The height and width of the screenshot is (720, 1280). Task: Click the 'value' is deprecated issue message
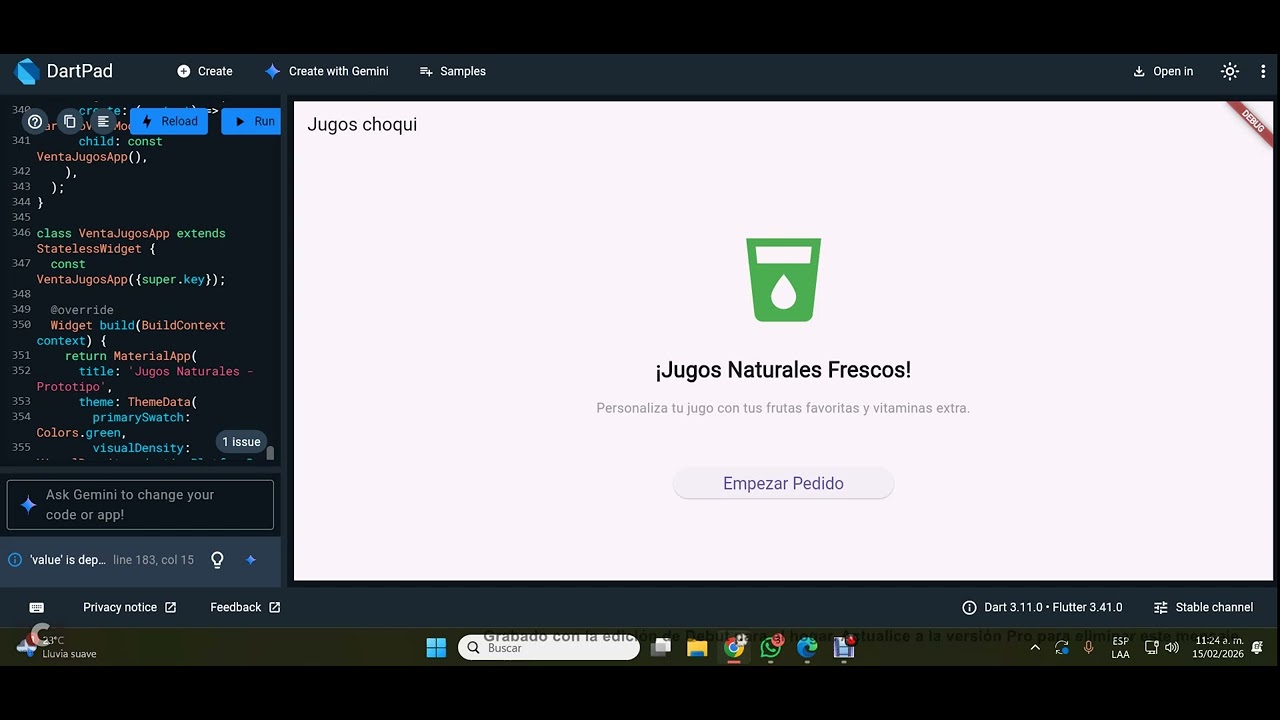[x=68, y=560]
